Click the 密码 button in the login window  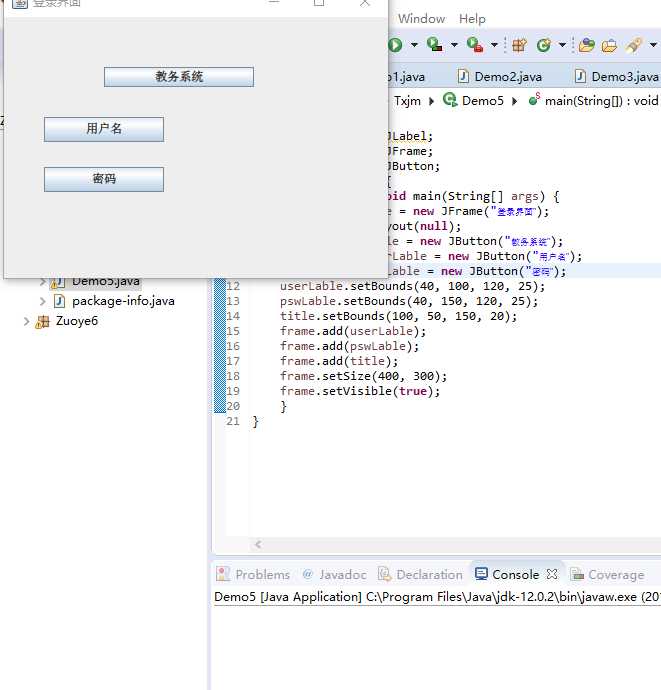(104, 179)
